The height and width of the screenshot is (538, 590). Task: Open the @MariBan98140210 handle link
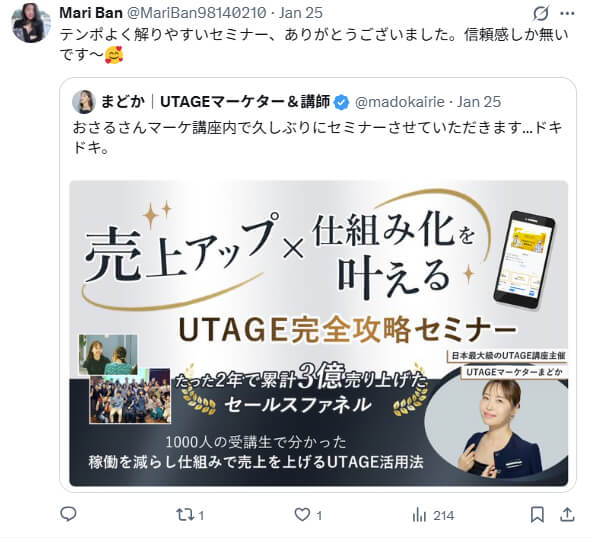[x=196, y=13]
